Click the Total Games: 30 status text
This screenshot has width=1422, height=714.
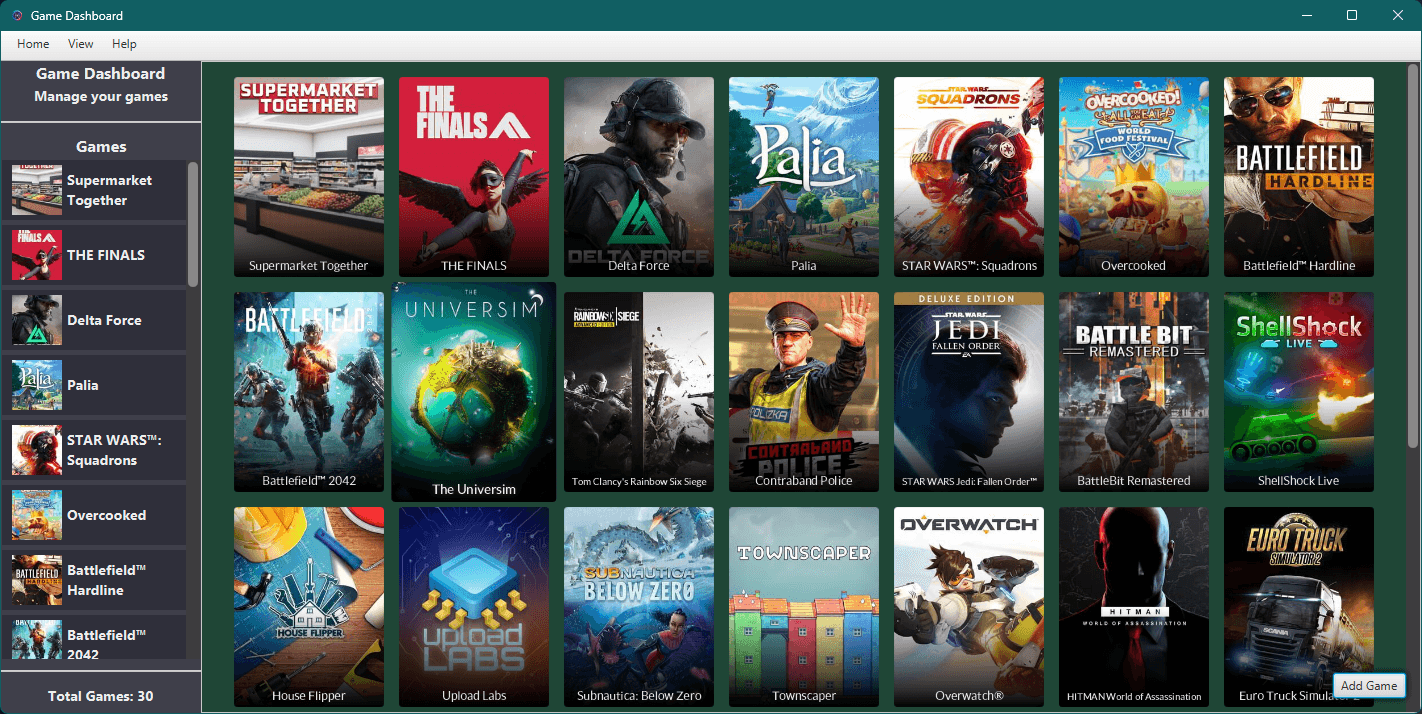(x=101, y=696)
